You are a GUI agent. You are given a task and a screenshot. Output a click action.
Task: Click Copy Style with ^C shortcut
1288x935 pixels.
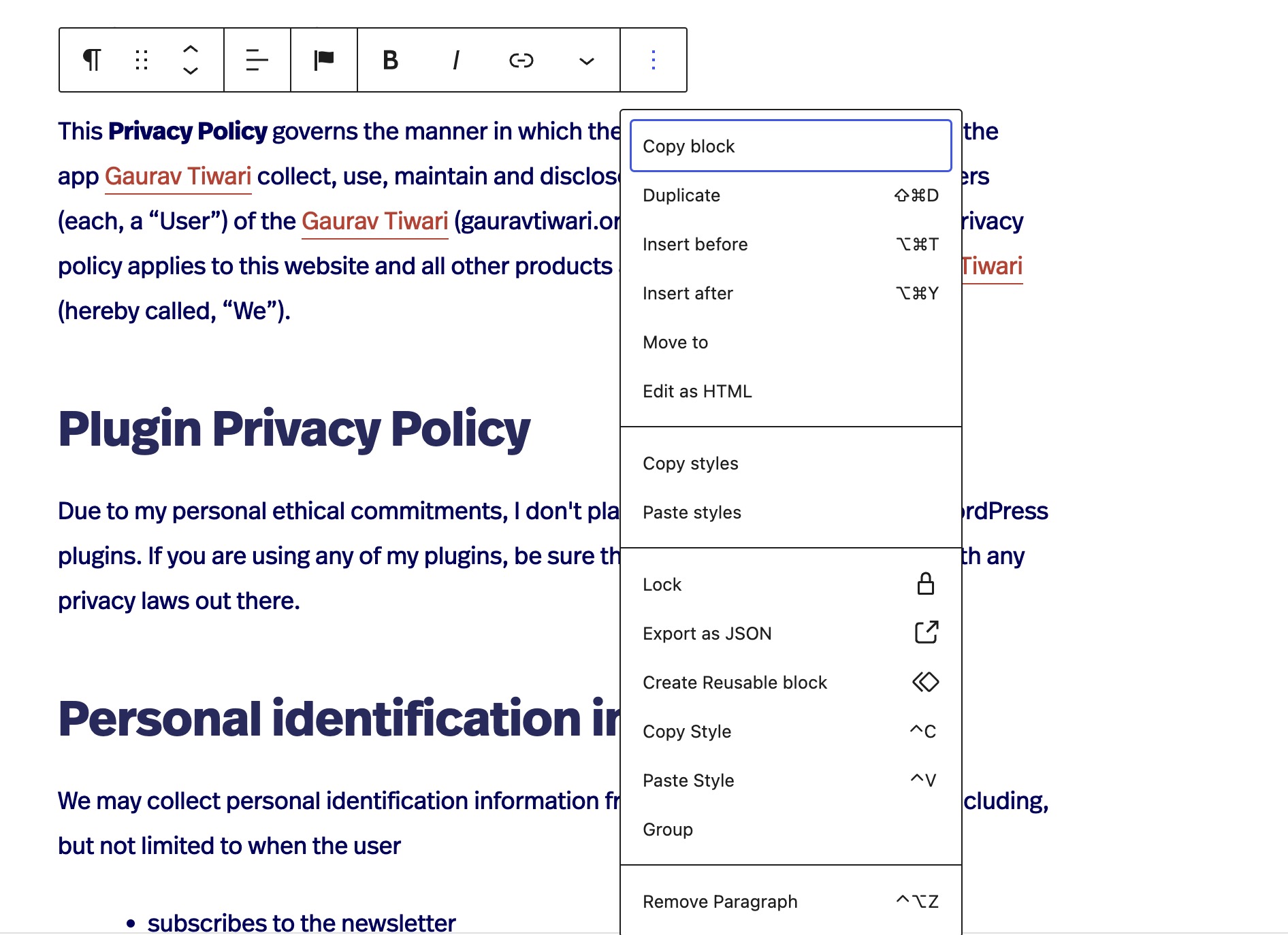click(x=791, y=732)
